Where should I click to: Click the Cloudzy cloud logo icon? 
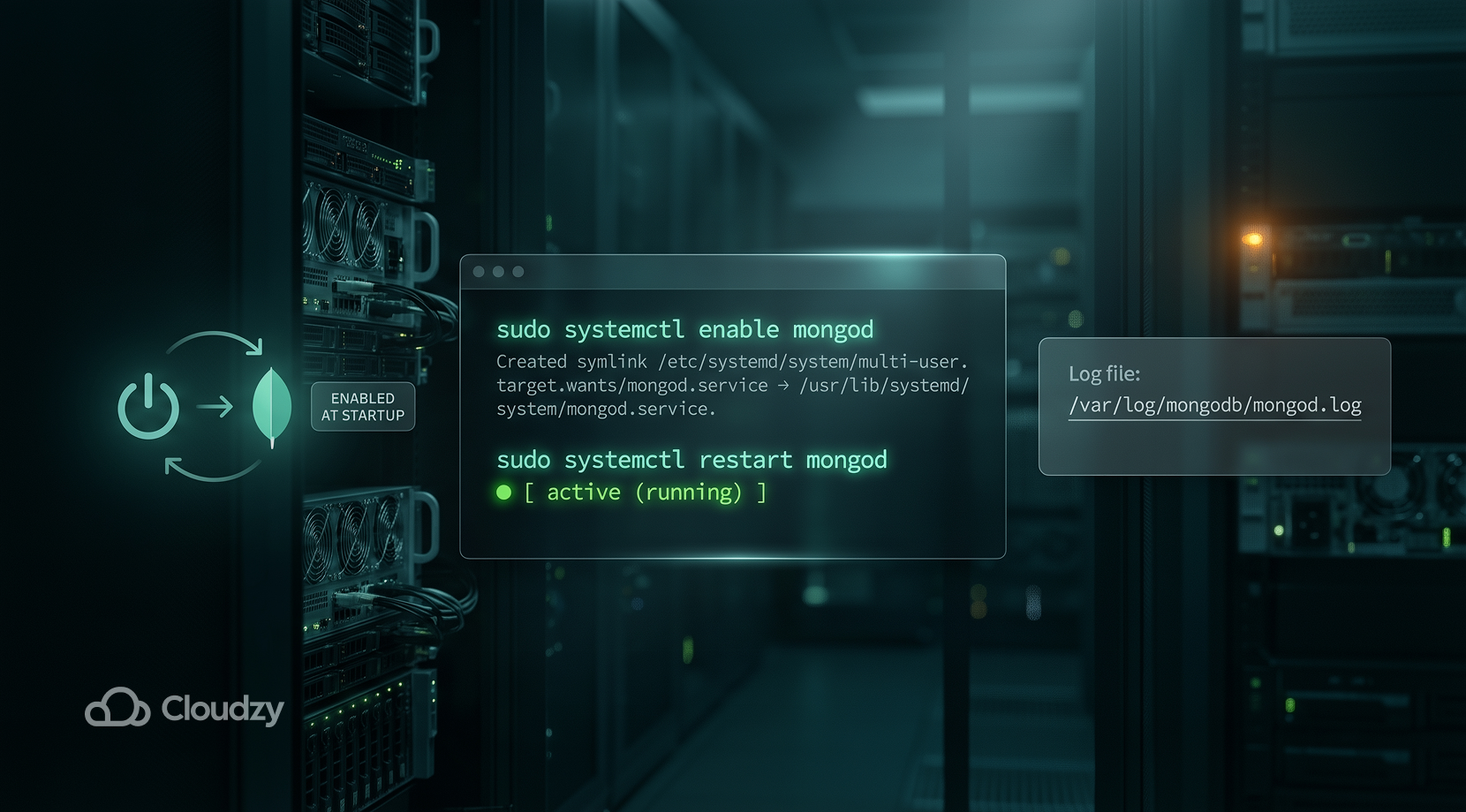point(116,709)
